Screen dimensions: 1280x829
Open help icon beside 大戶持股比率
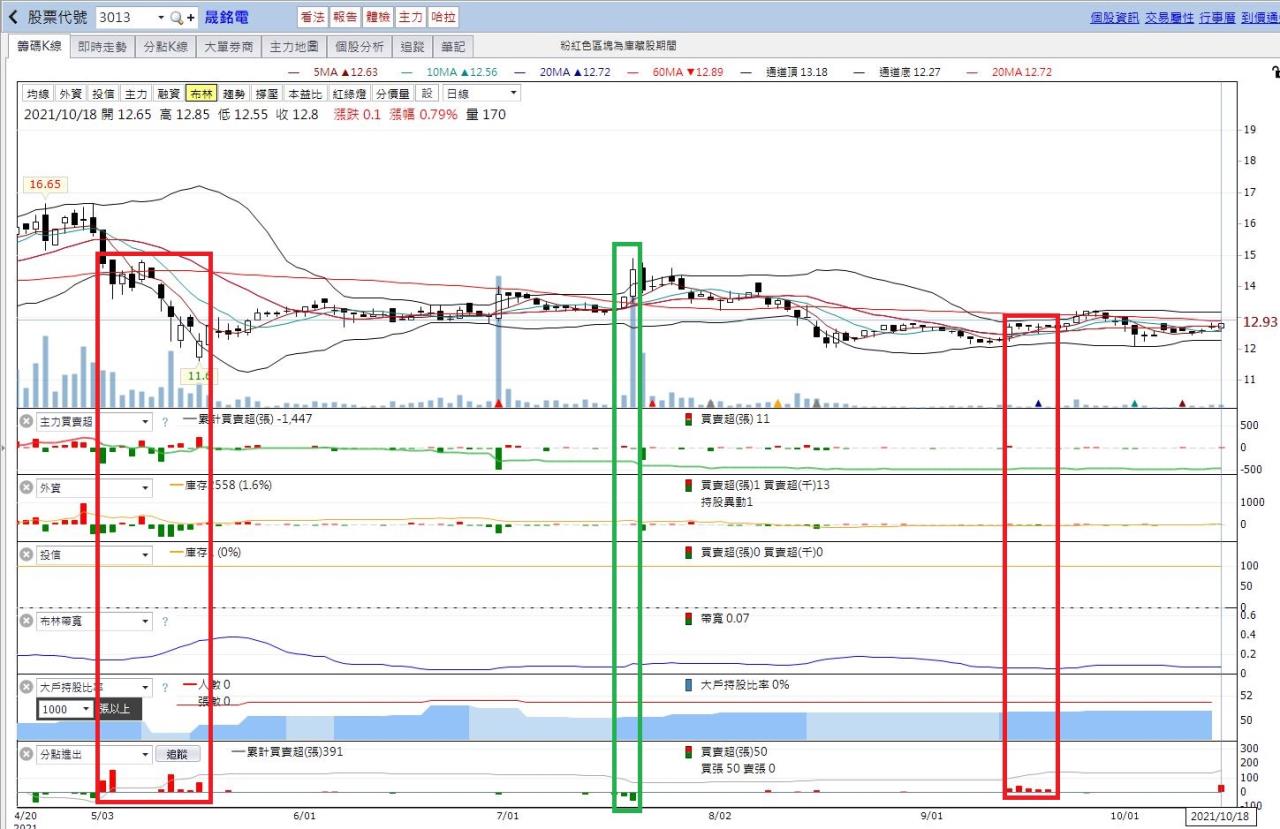(x=165, y=688)
